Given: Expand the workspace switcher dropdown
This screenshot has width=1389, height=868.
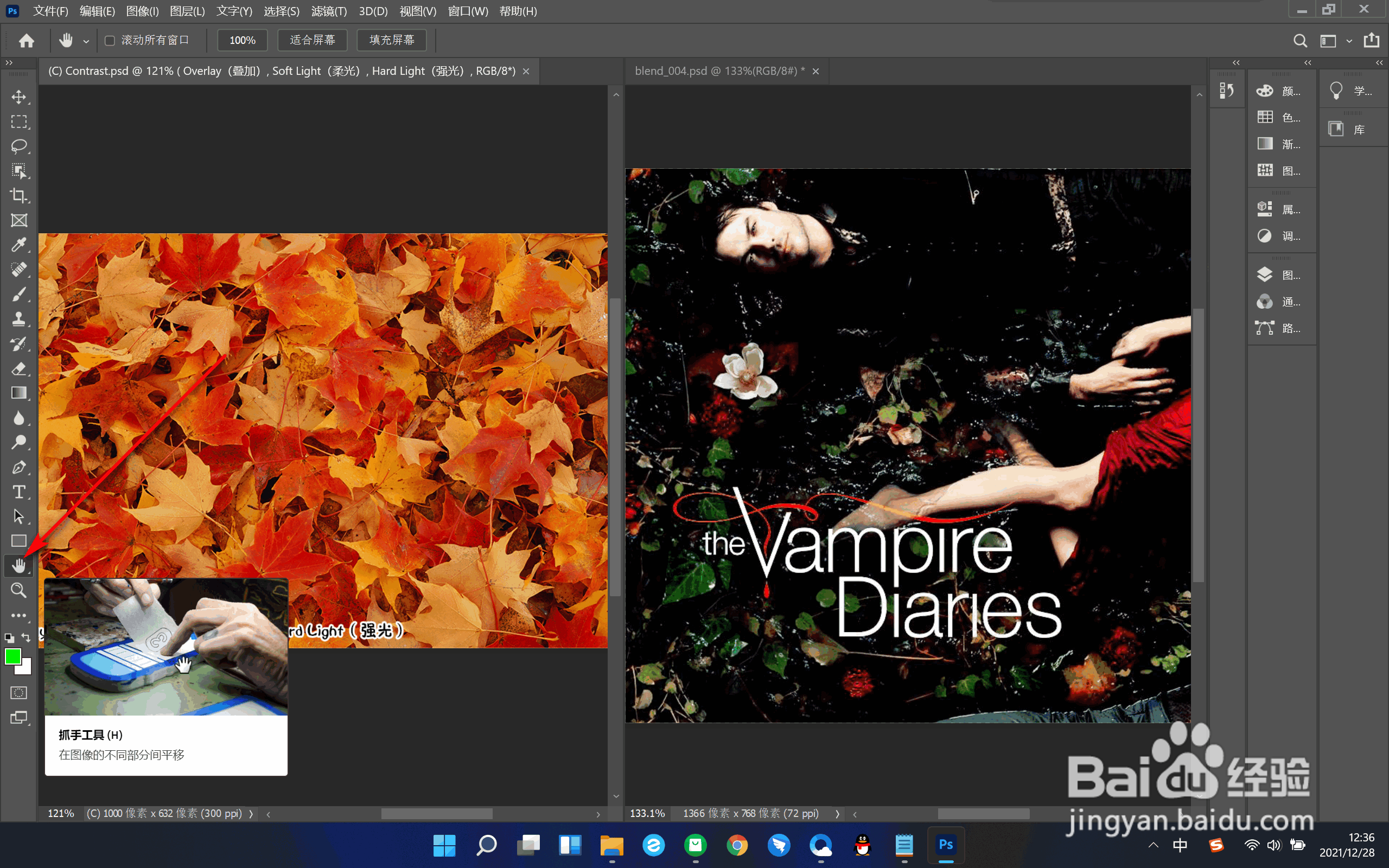Looking at the screenshot, I should pyautogui.click(x=1349, y=41).
